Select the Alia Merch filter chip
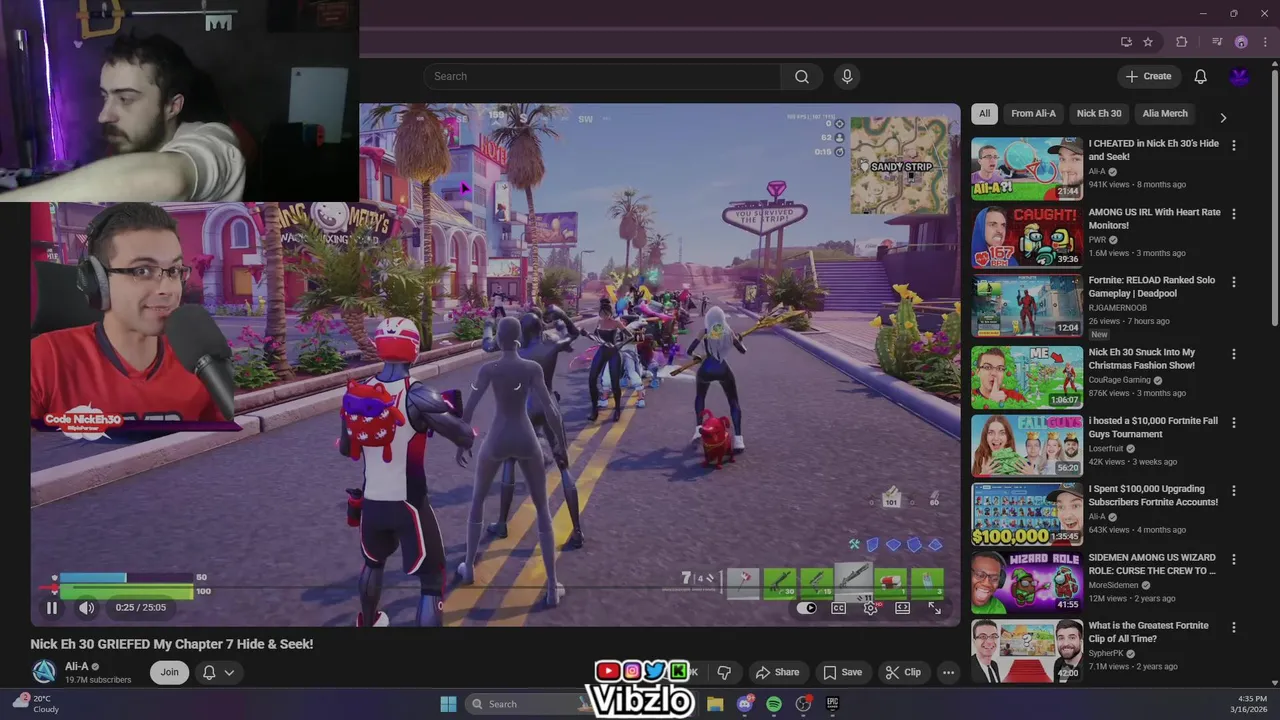Viewport: 1280px width, 720px height. click(x=1165, y=113)
